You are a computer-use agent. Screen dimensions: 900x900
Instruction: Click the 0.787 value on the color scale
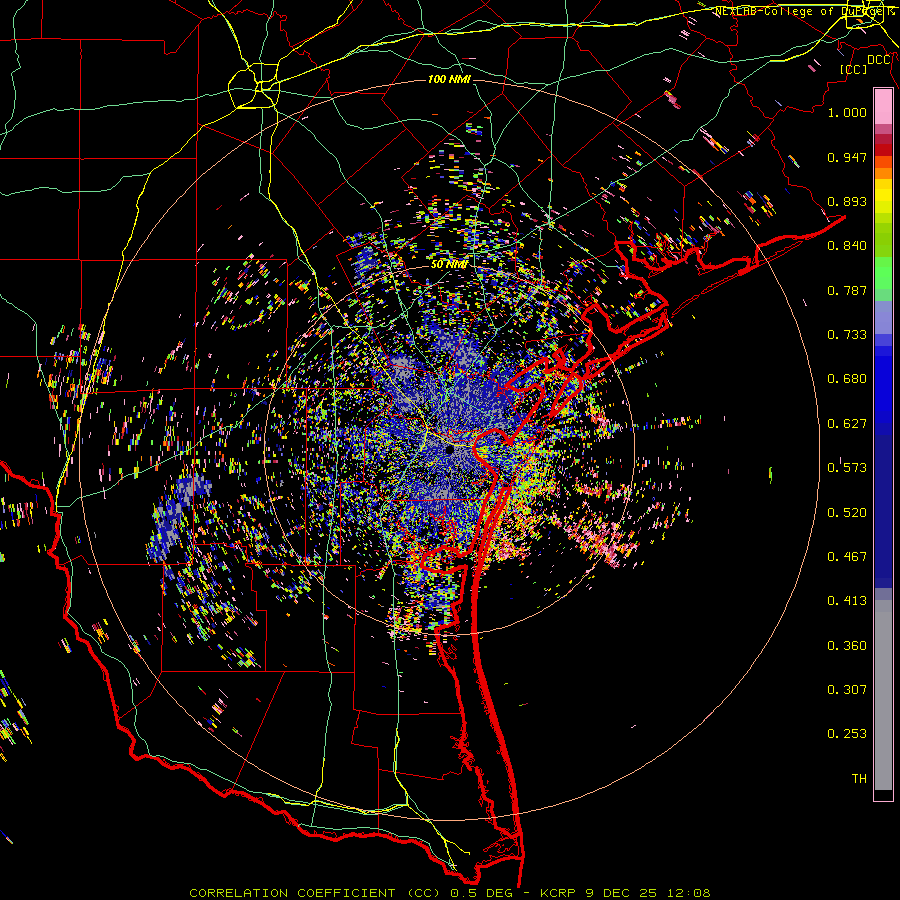pyautogui.click(x=847, y=290)
